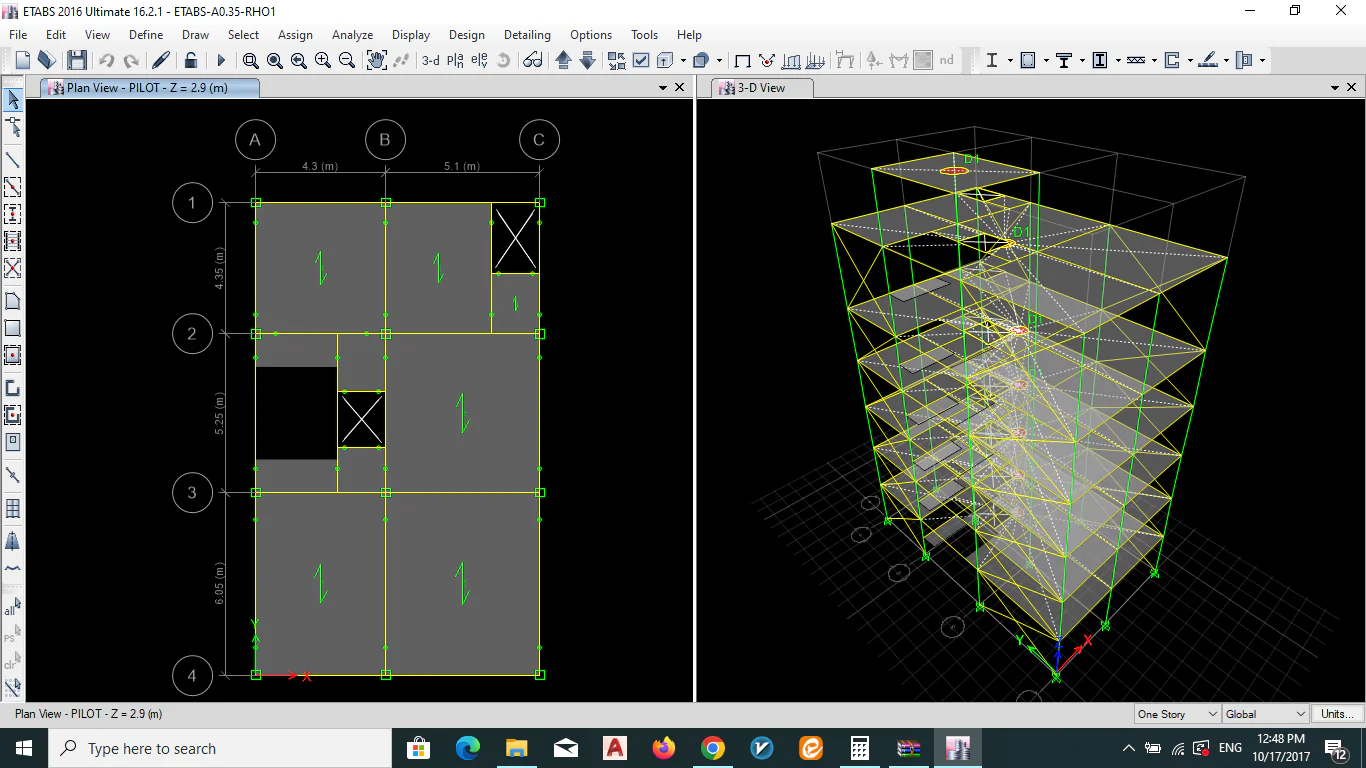This screenshot has height=768, width=1366.
Task: Open the One Story dropdown
Action: [x=1177, y=714]
